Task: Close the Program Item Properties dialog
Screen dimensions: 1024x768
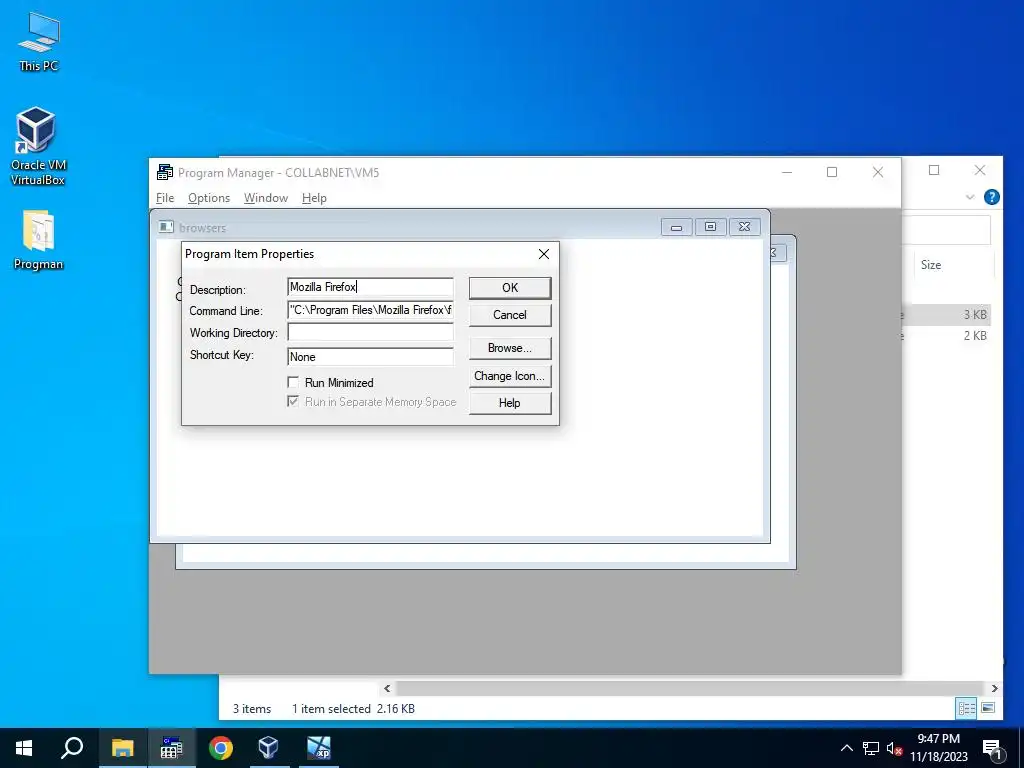Action: (x=543, y=254)
